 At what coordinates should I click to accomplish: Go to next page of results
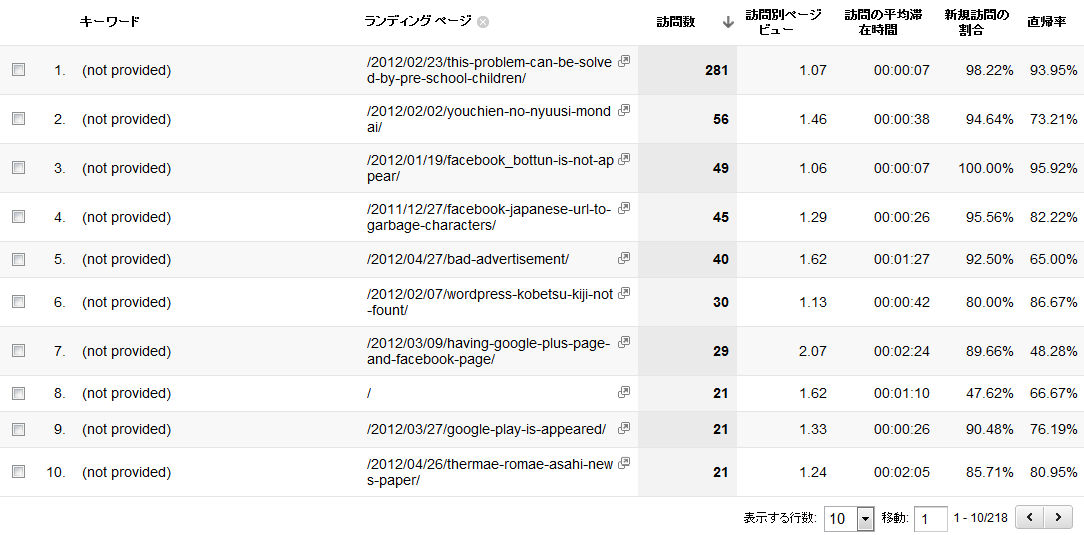tap(1056, 518)
